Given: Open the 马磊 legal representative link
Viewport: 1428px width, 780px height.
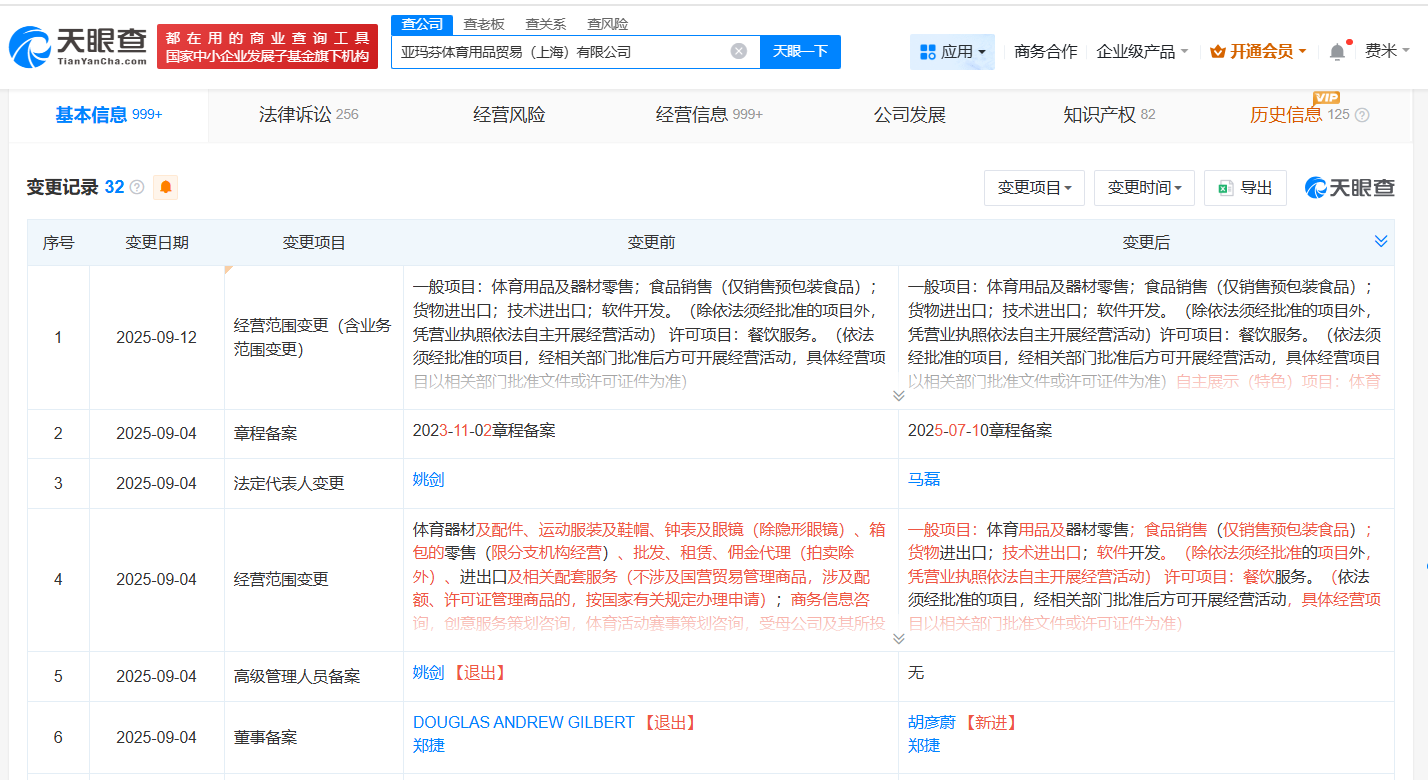Looking at the screenshot, I should [x=924, y=480].
